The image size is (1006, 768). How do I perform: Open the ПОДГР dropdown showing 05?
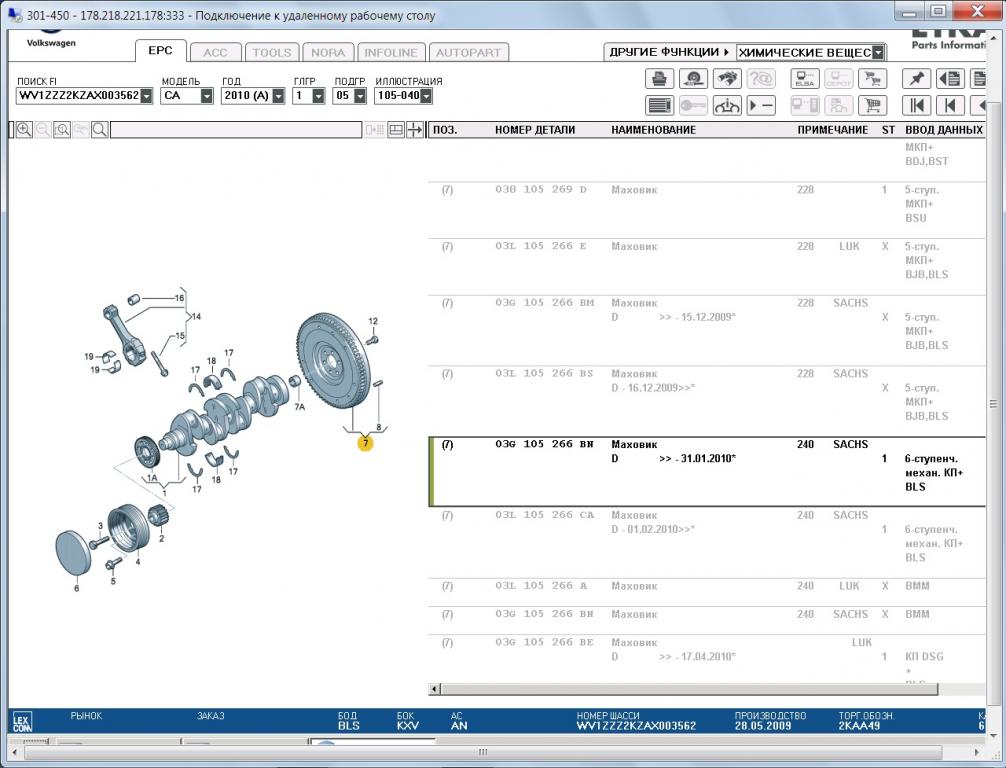pos(360,96)
